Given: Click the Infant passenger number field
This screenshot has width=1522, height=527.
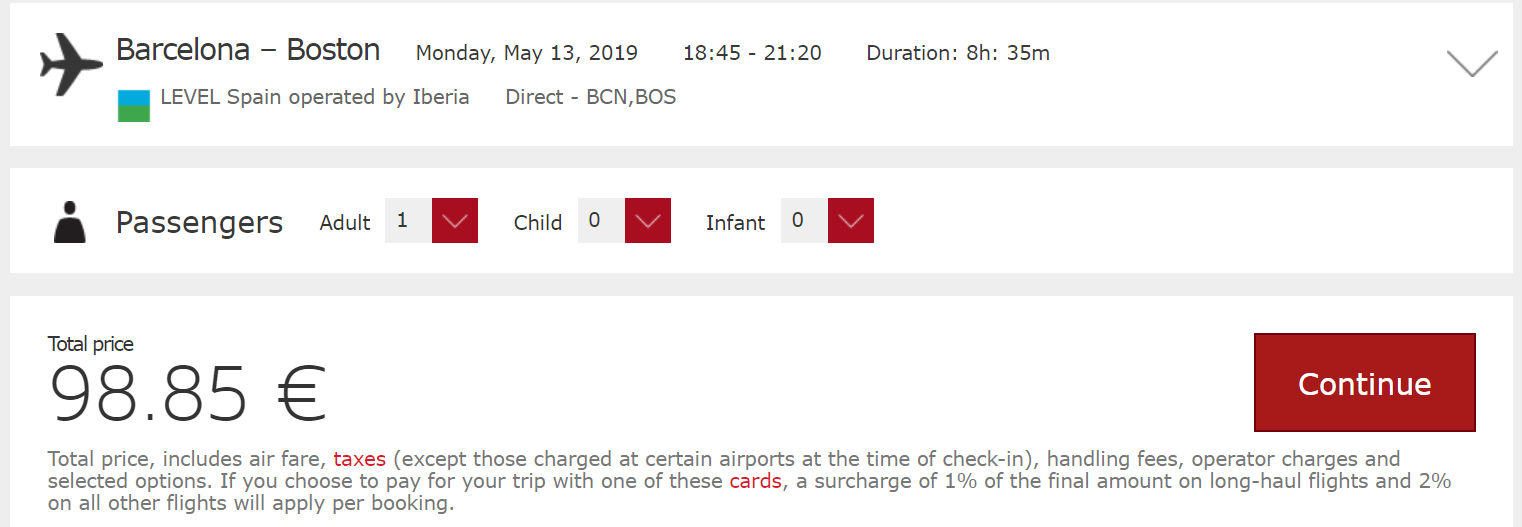Looking at the screenshot, I should coord(803,221).
